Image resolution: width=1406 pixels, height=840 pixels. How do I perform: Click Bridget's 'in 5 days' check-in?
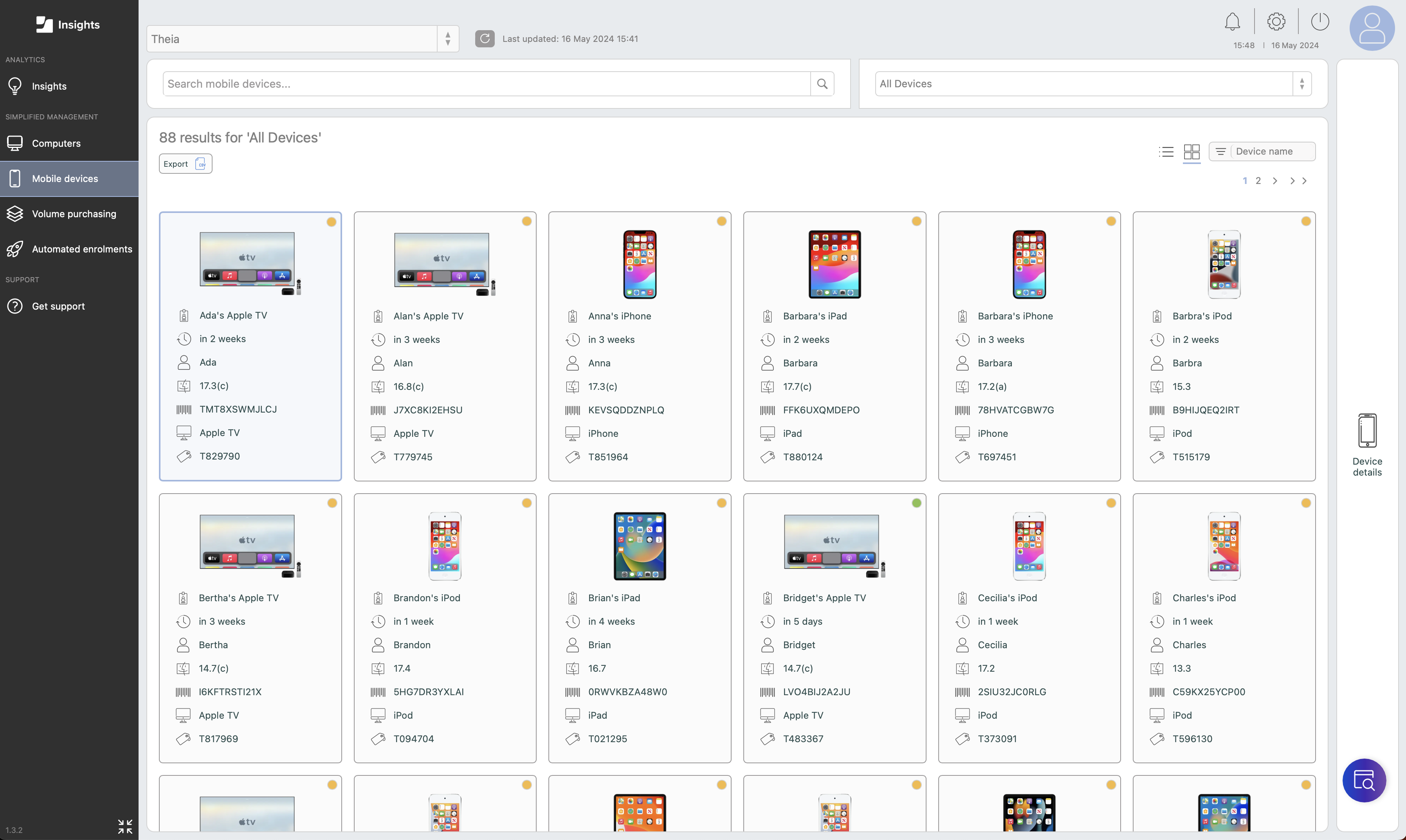(802, 622)
